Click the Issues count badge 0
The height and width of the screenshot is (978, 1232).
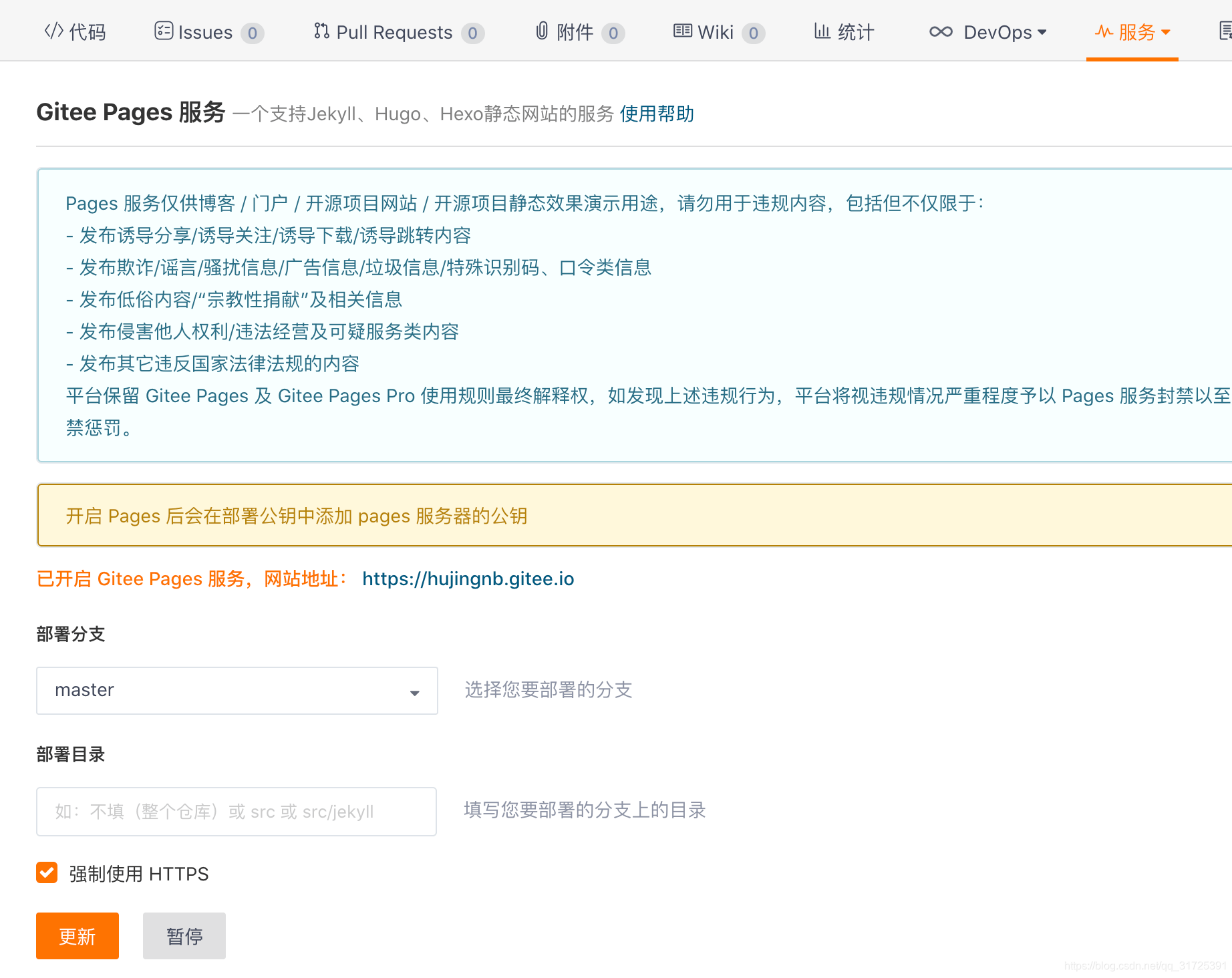pyautogui.click(x=252, y=33)
